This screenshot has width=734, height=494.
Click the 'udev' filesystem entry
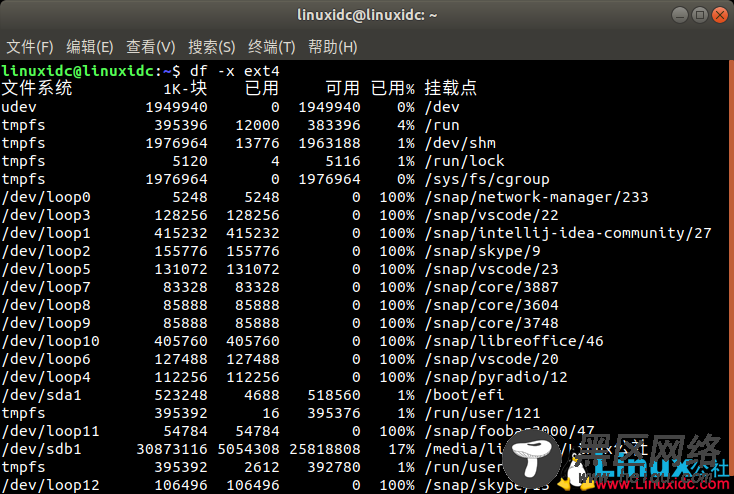click(x=19, y=107)
